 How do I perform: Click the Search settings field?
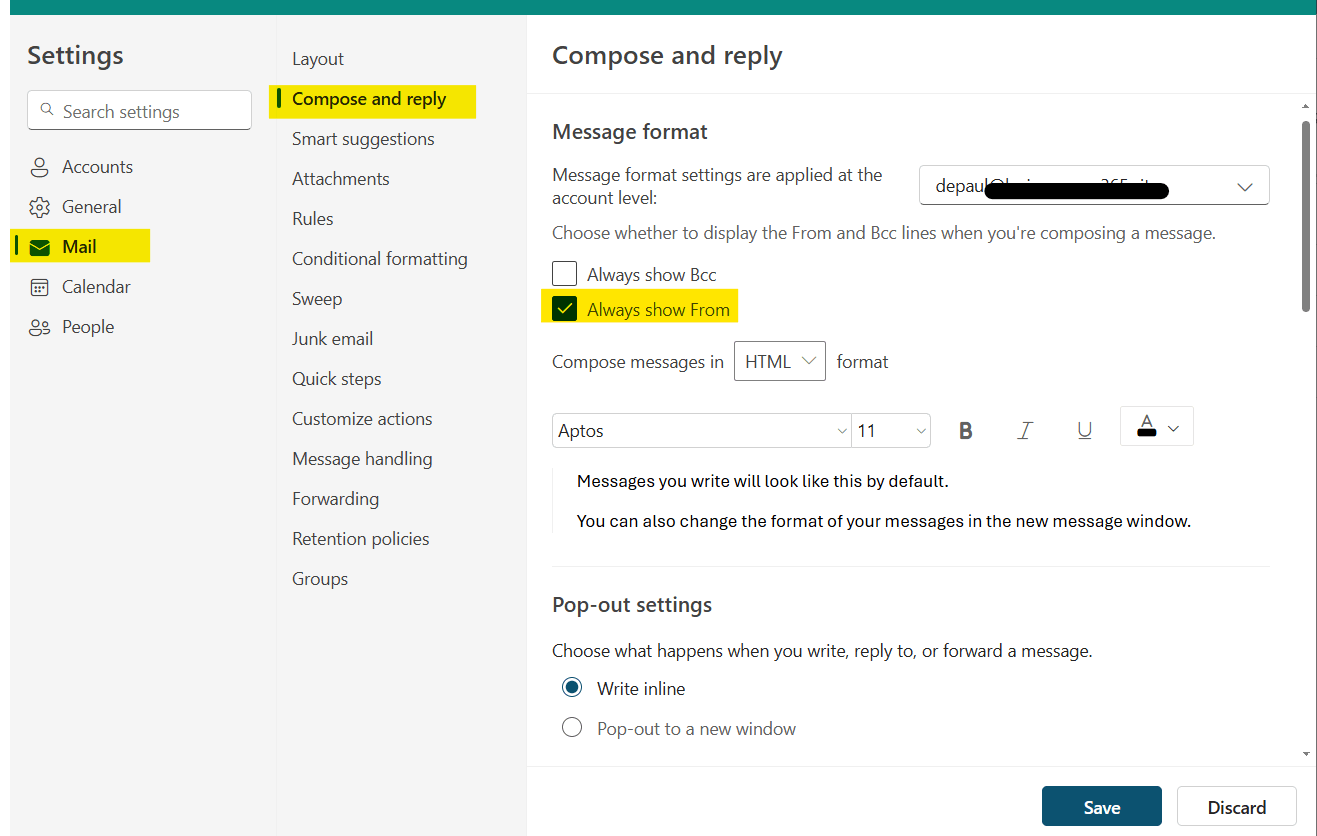click(138, 110)
